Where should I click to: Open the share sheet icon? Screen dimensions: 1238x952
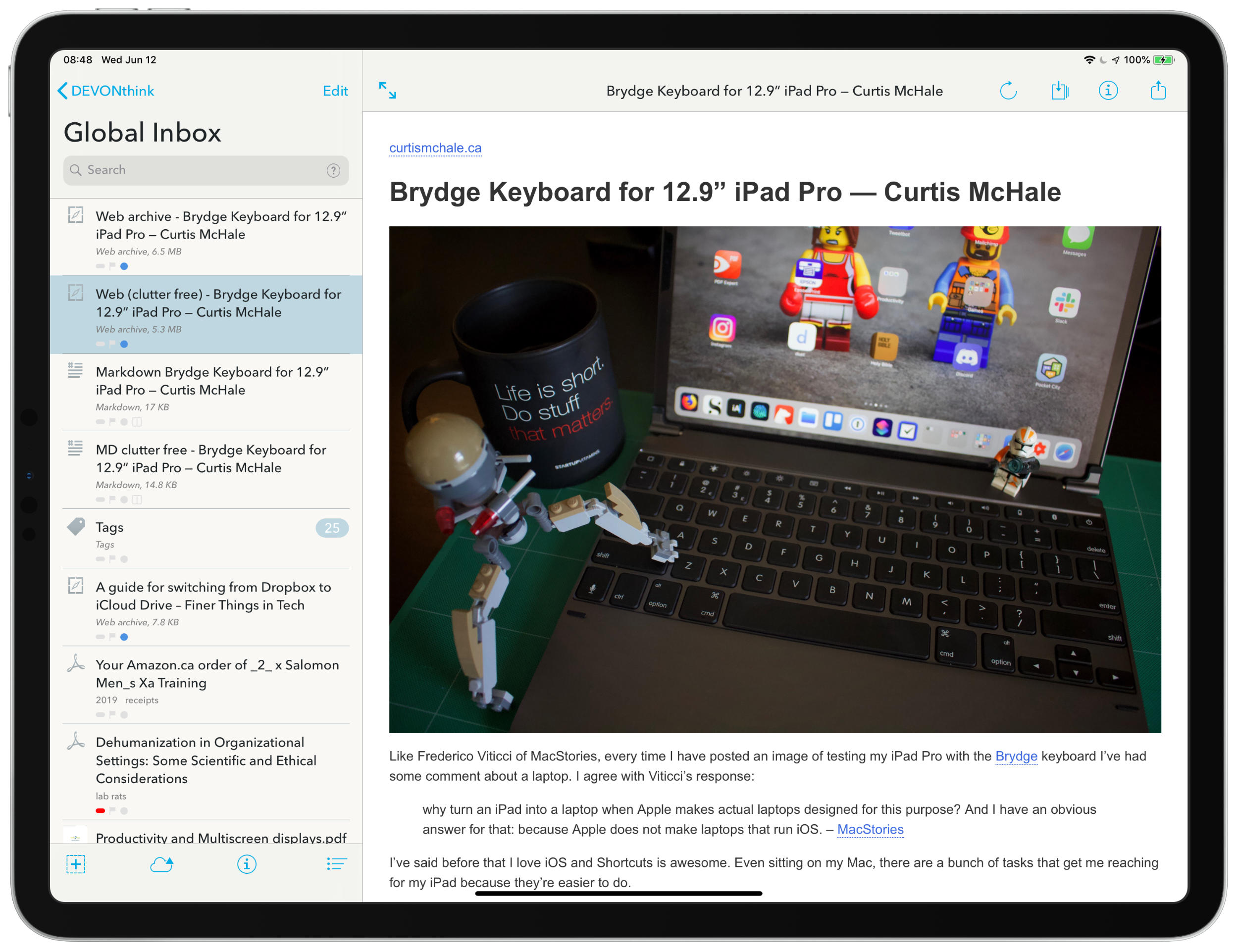point(1157,91)
